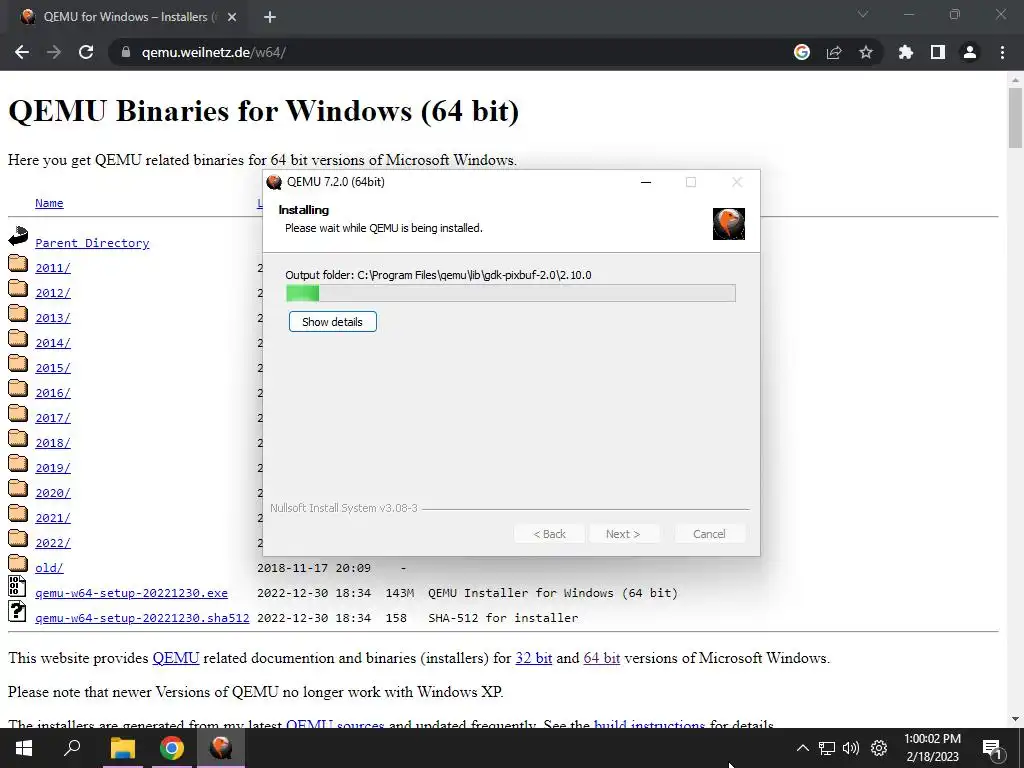Open the 2018/ directory

click(53, 443)
